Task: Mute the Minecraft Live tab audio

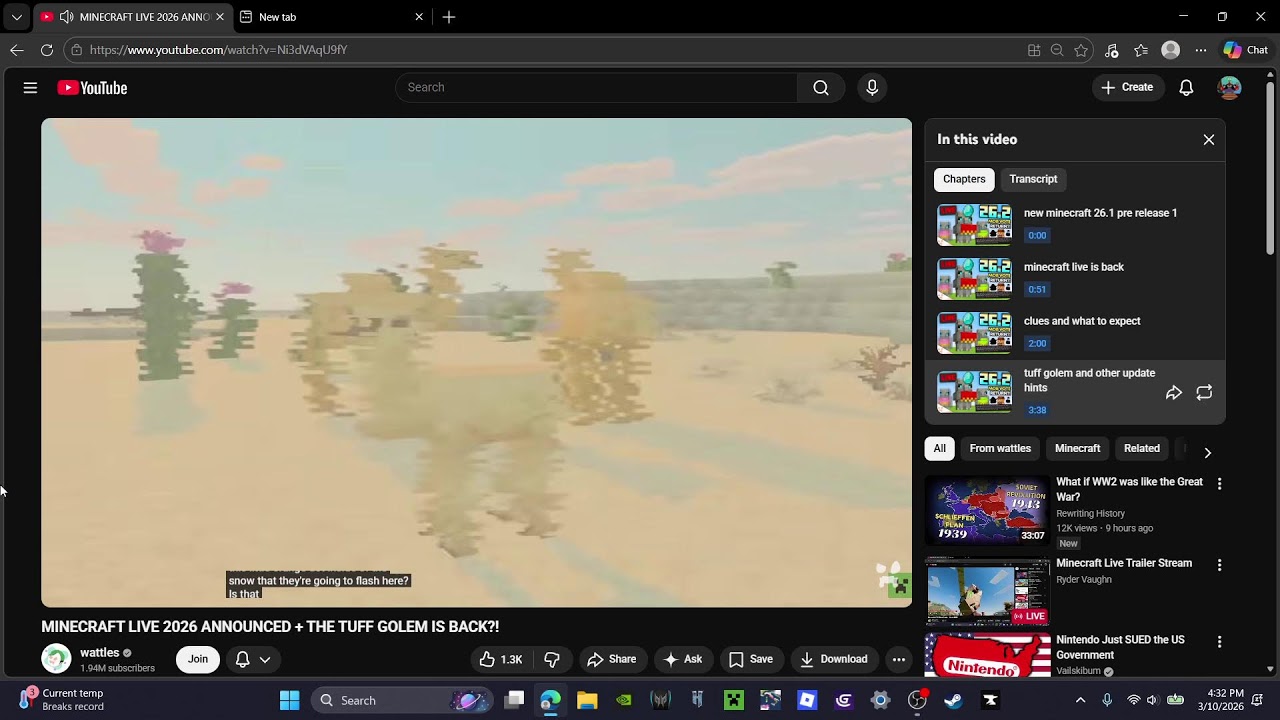Action: [x=66, y=17]
